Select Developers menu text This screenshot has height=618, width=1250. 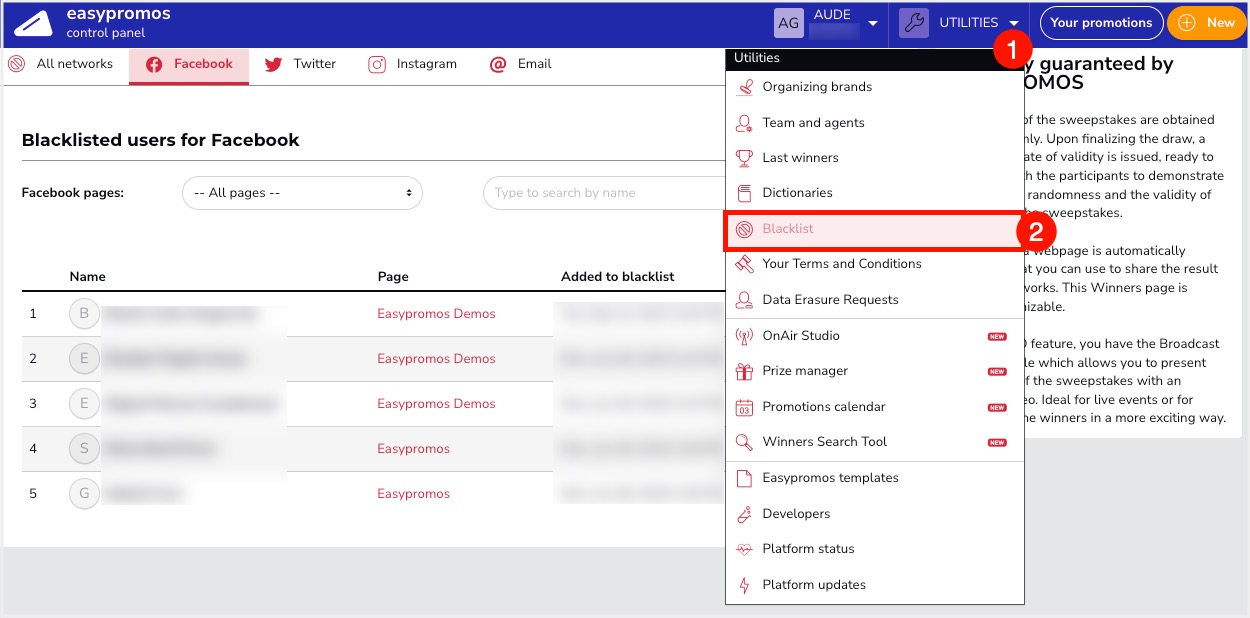796,514
